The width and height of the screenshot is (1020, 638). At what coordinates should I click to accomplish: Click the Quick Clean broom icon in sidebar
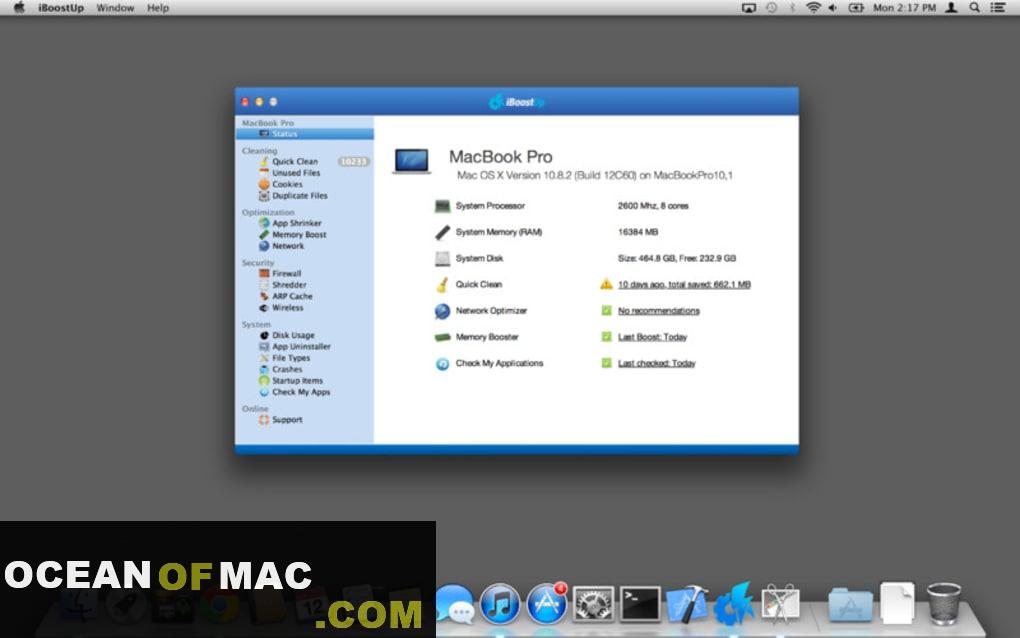click(264, 161)
